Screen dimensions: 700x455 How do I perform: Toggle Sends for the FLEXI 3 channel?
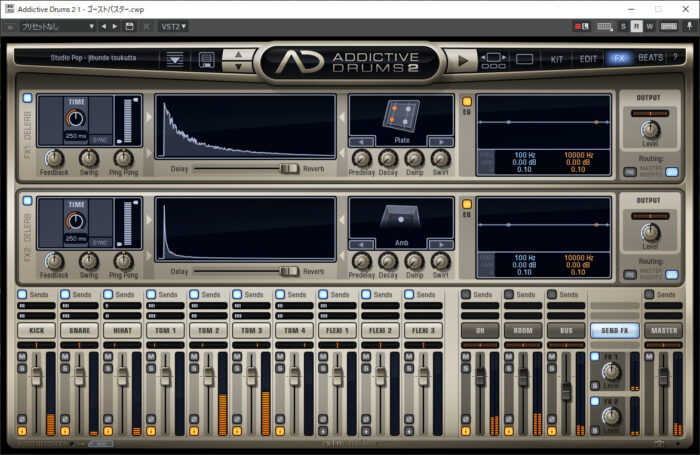tap(409, 294)
